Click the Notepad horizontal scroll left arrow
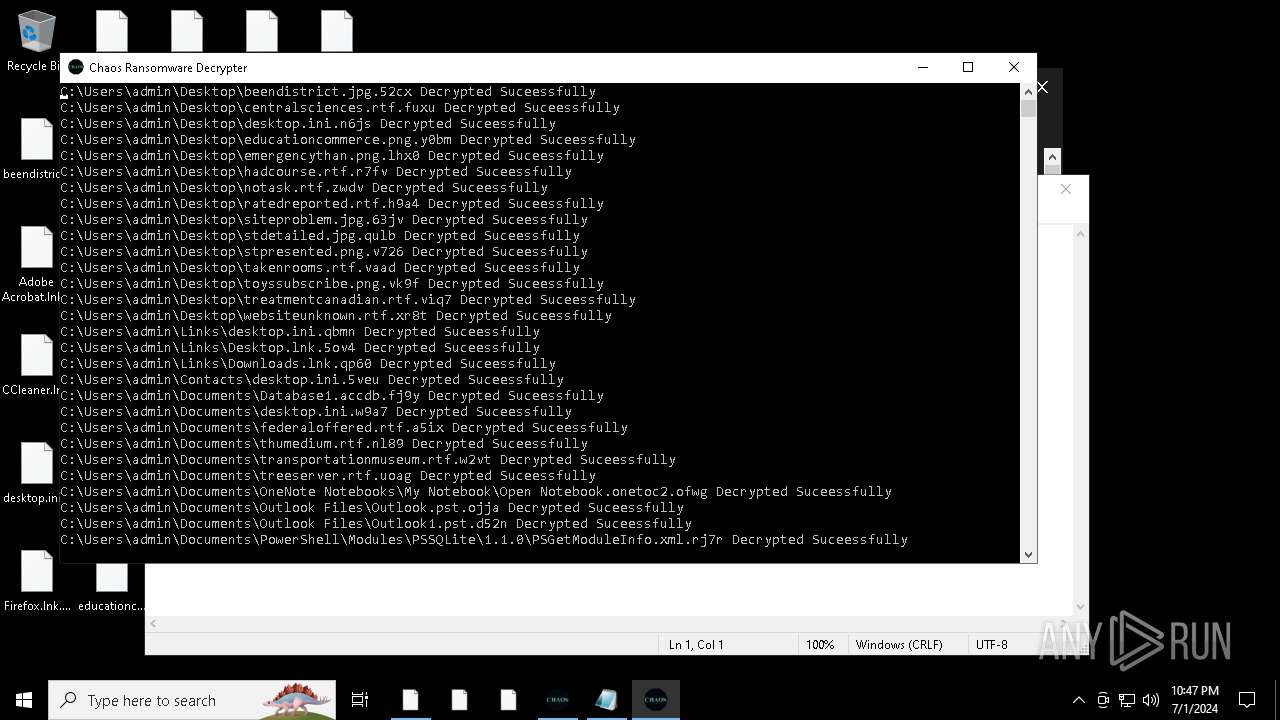 click(x=154, y=623)
